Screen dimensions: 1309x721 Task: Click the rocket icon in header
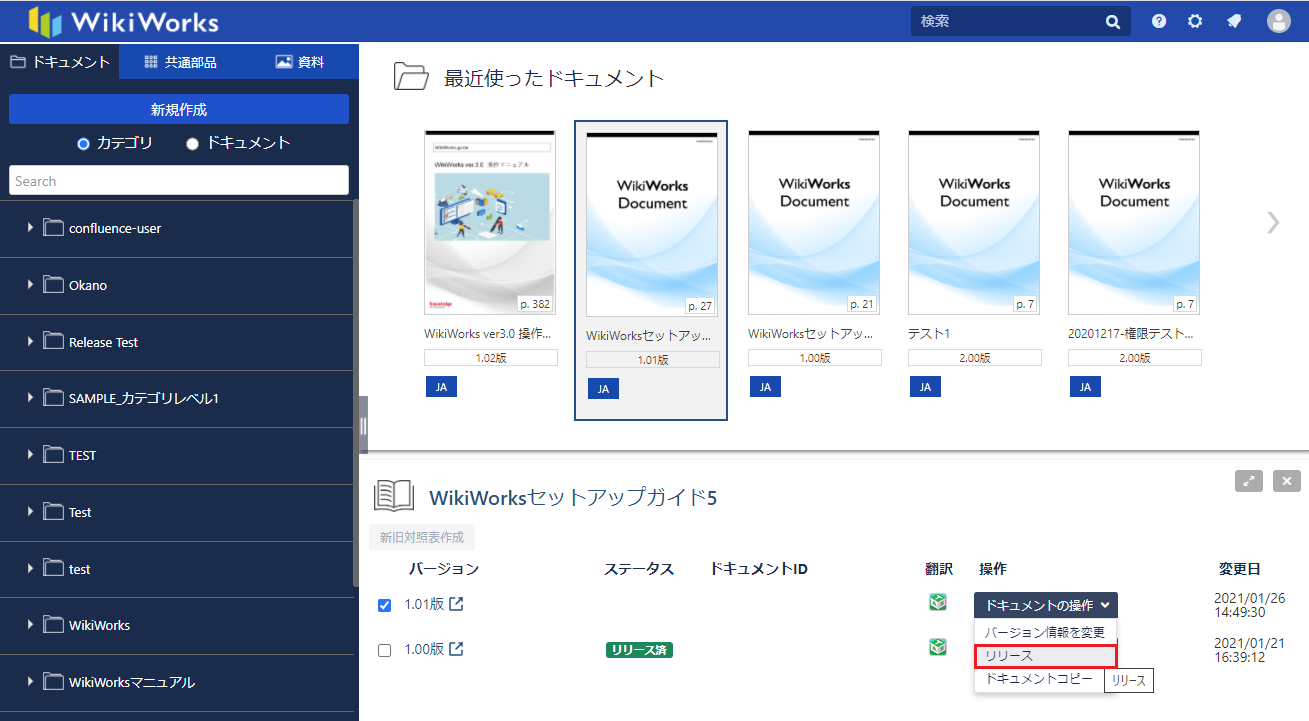[x=1234, y=21]
